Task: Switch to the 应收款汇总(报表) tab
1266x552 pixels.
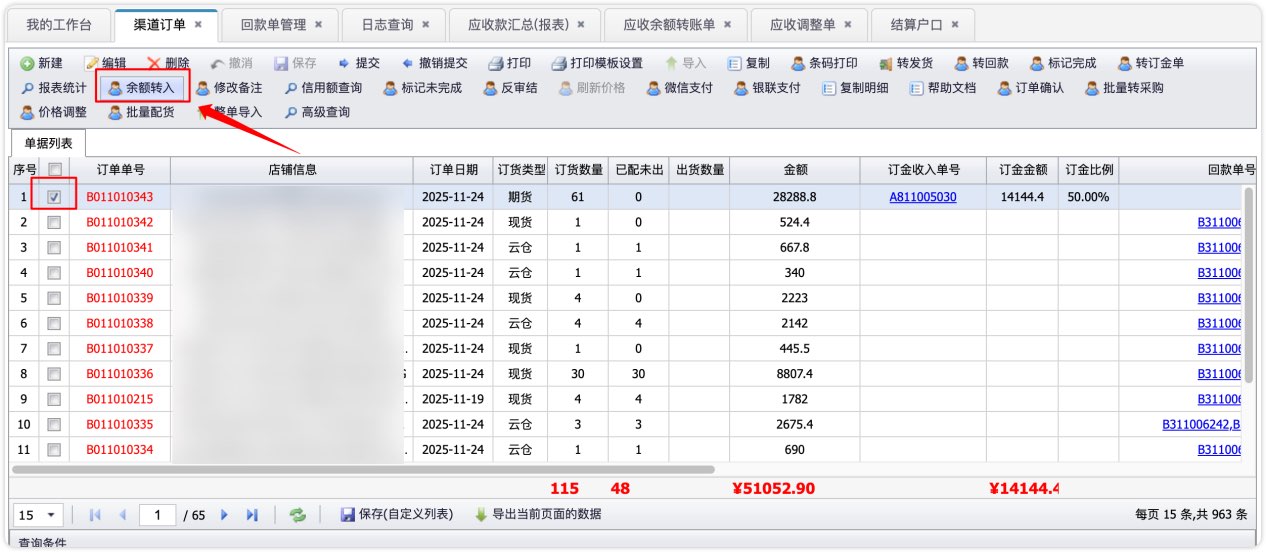Action: [526, 24]
